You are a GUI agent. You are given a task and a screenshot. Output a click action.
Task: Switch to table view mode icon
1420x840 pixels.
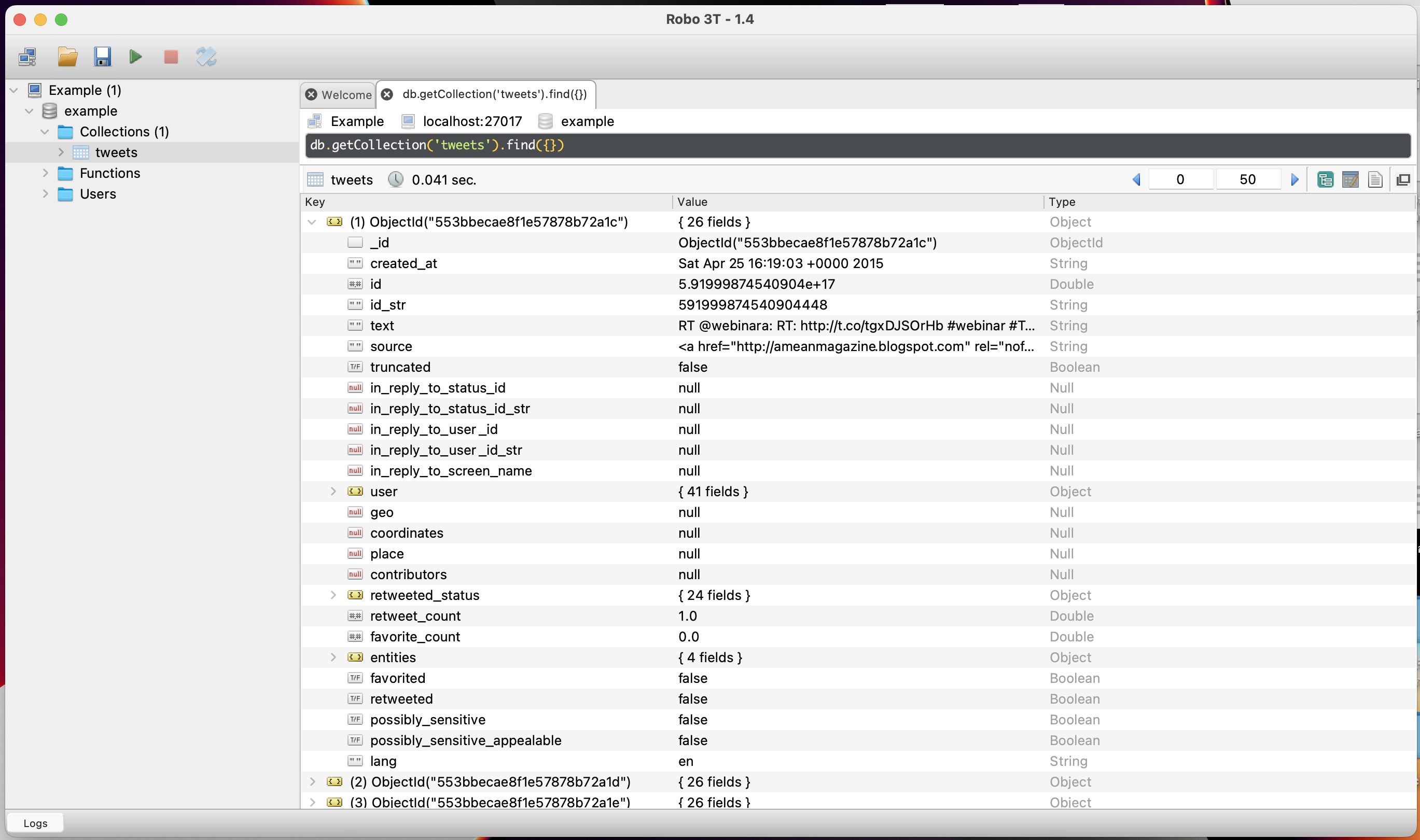(x=1351, y=179)
